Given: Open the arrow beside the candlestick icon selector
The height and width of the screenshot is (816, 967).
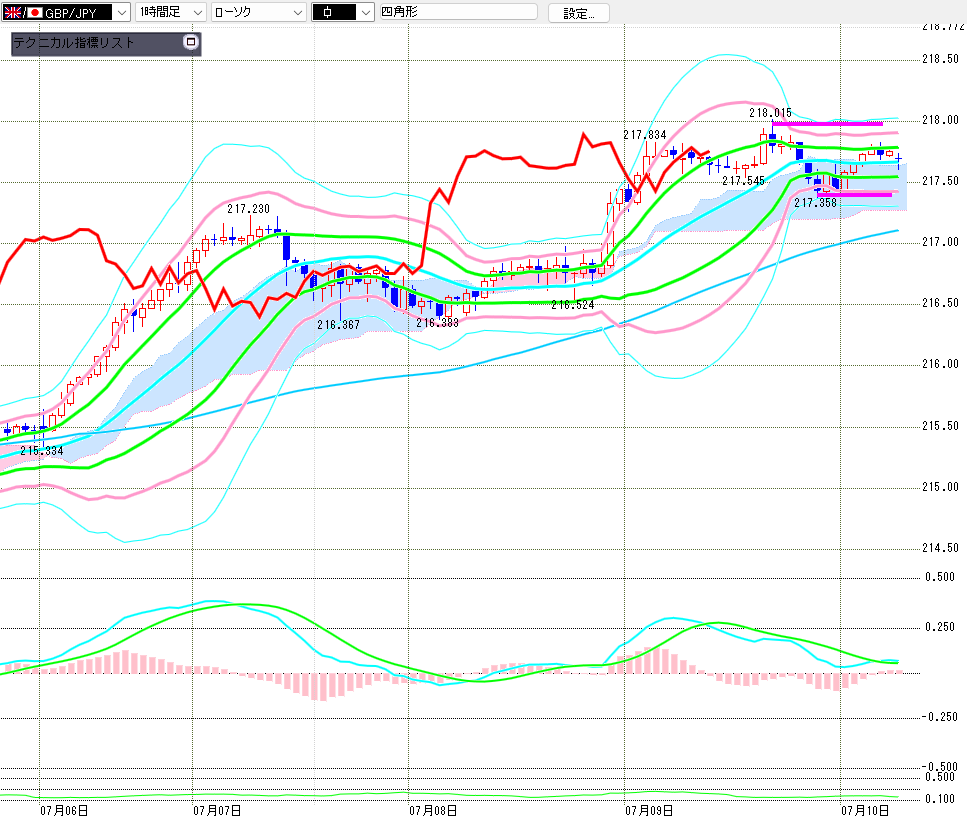Looking at the screenshot, I should click(366, 12).
